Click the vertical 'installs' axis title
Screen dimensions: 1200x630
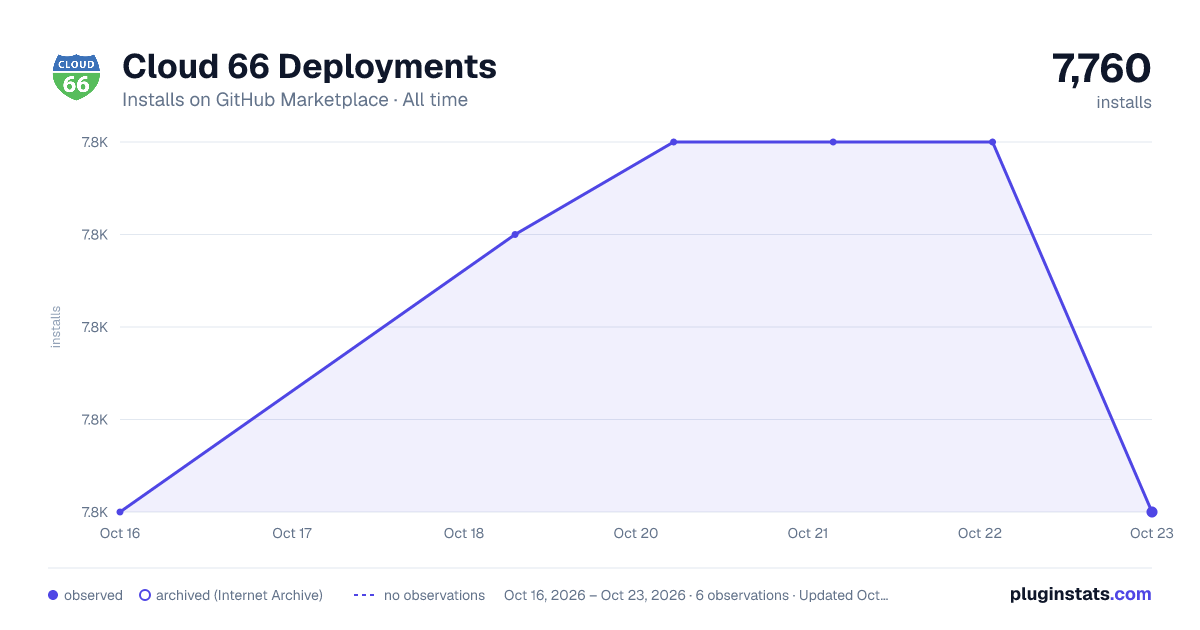[x=56, y=327]
